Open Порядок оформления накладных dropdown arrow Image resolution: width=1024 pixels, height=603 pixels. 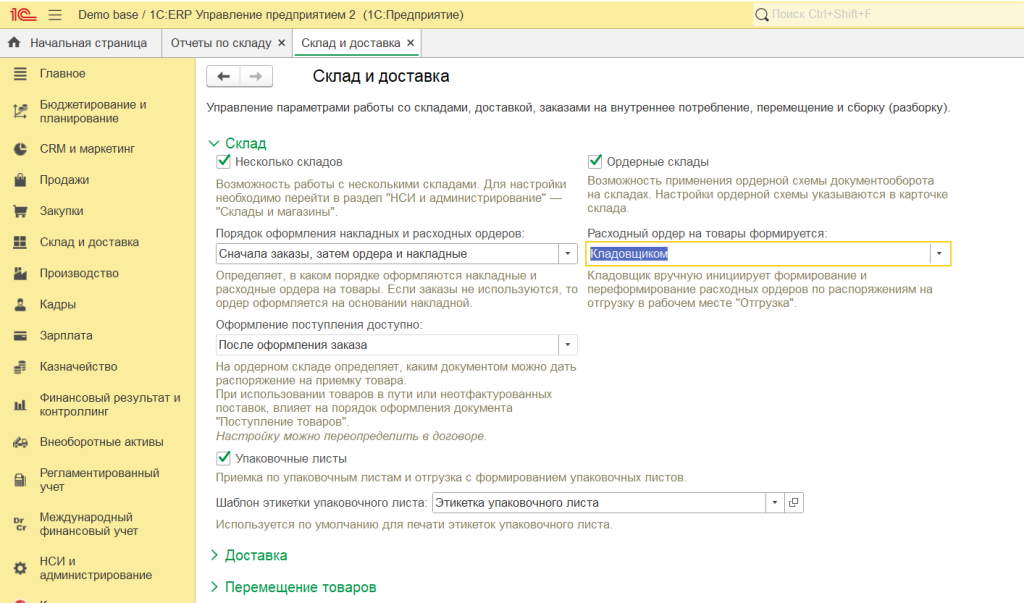tap(568, 253)
